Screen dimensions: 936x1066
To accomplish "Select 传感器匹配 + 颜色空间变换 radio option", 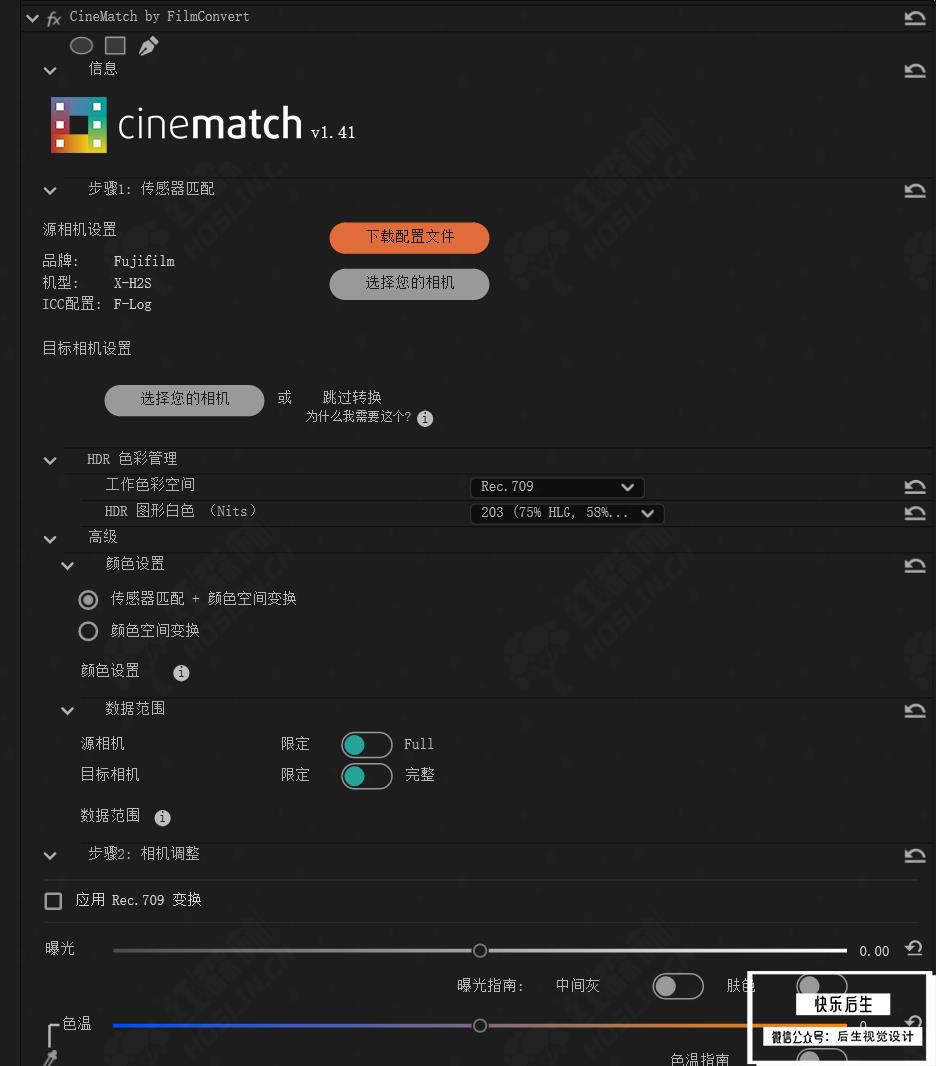I will point(88,600).
